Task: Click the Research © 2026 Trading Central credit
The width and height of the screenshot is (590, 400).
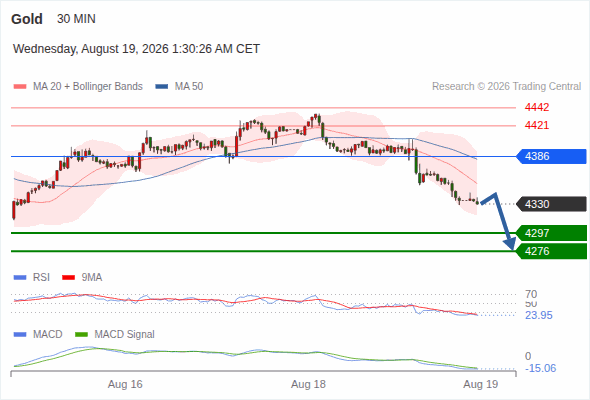Action: tap(506, 87)
